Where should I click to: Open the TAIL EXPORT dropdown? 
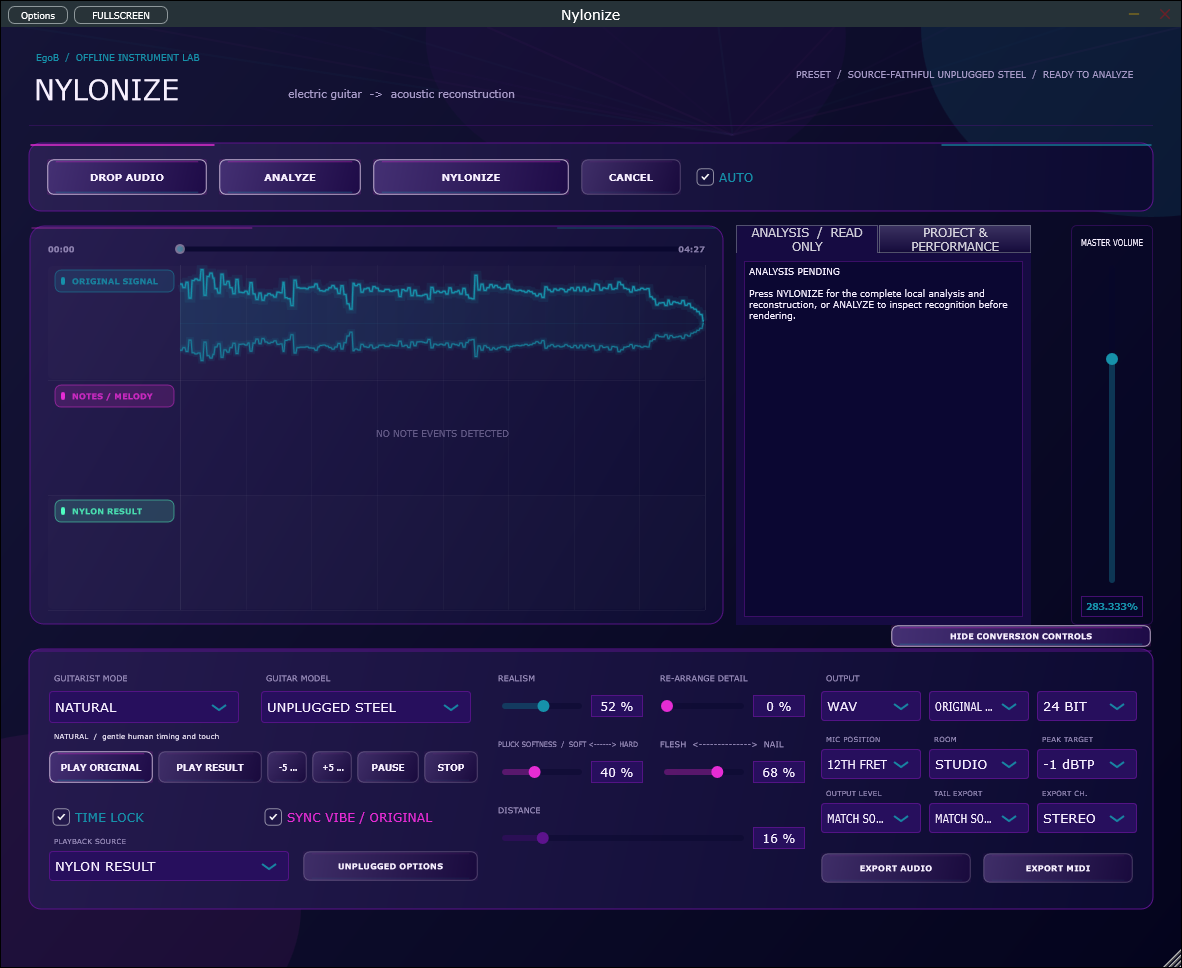pyautogui.click(x=978, y=818)
